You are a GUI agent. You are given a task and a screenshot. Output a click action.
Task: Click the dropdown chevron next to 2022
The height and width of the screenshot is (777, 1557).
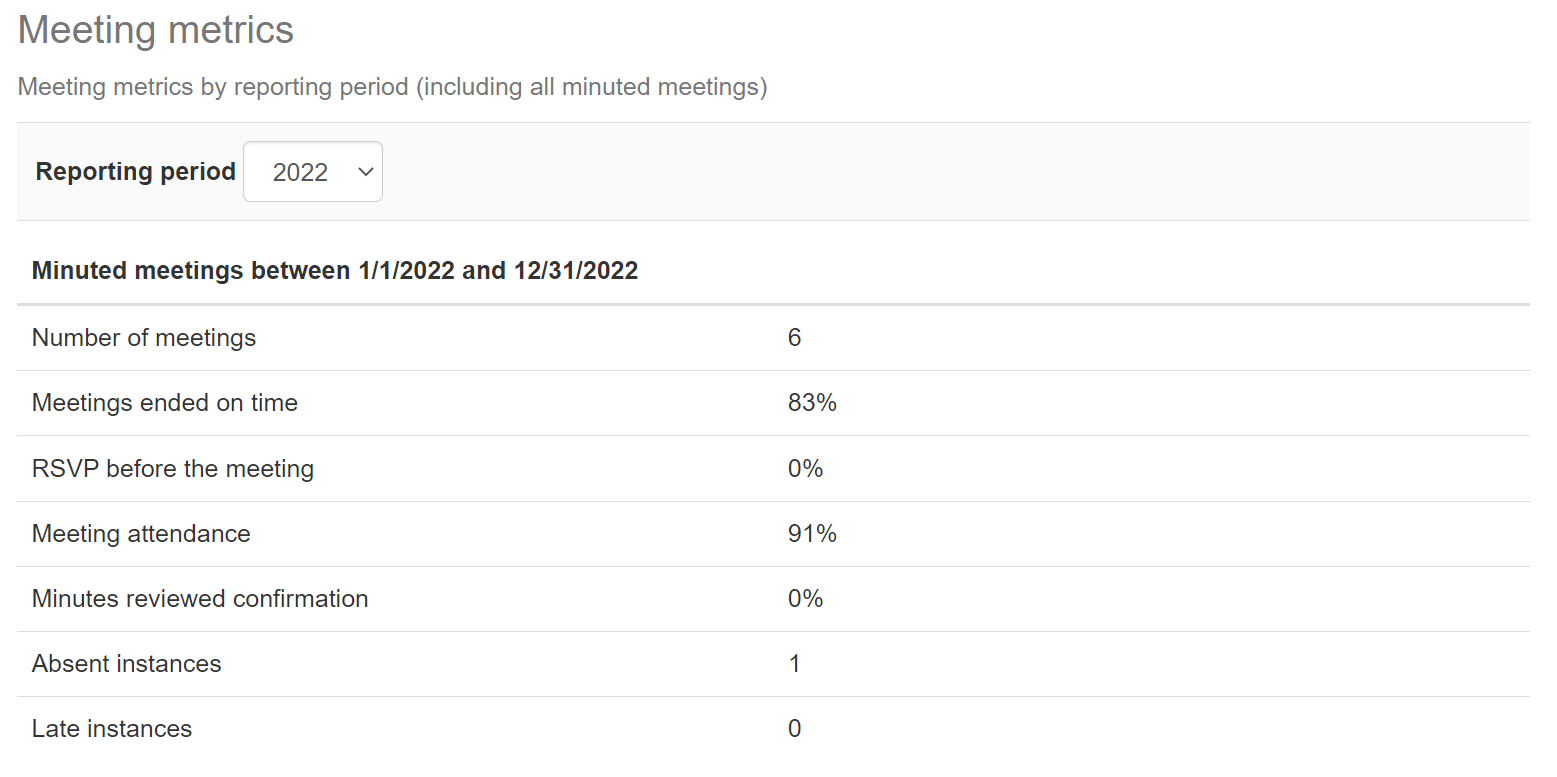[365, 172]
